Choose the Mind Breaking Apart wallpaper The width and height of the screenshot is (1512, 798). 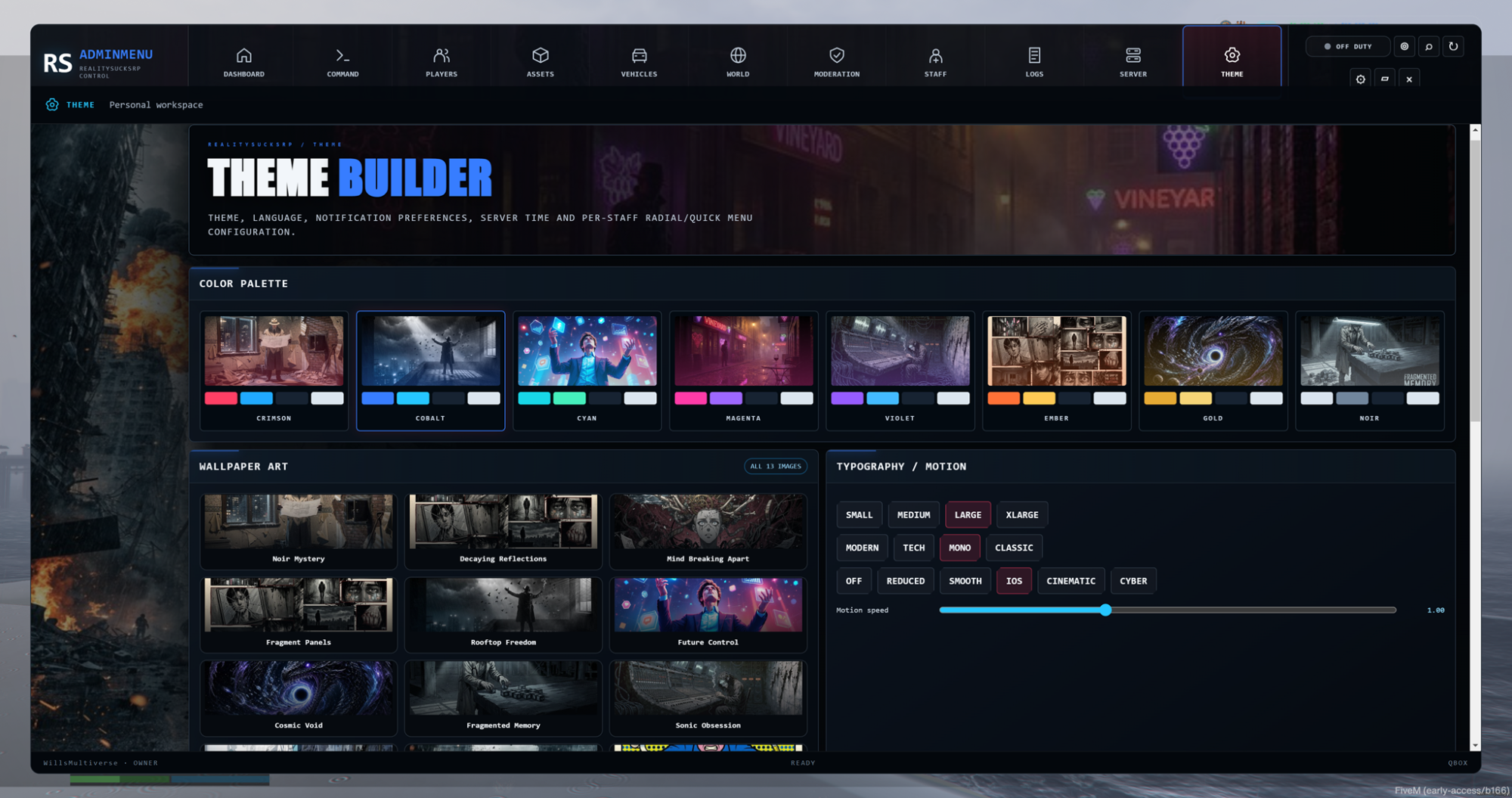pyautogui.click(x=708, y=530)
